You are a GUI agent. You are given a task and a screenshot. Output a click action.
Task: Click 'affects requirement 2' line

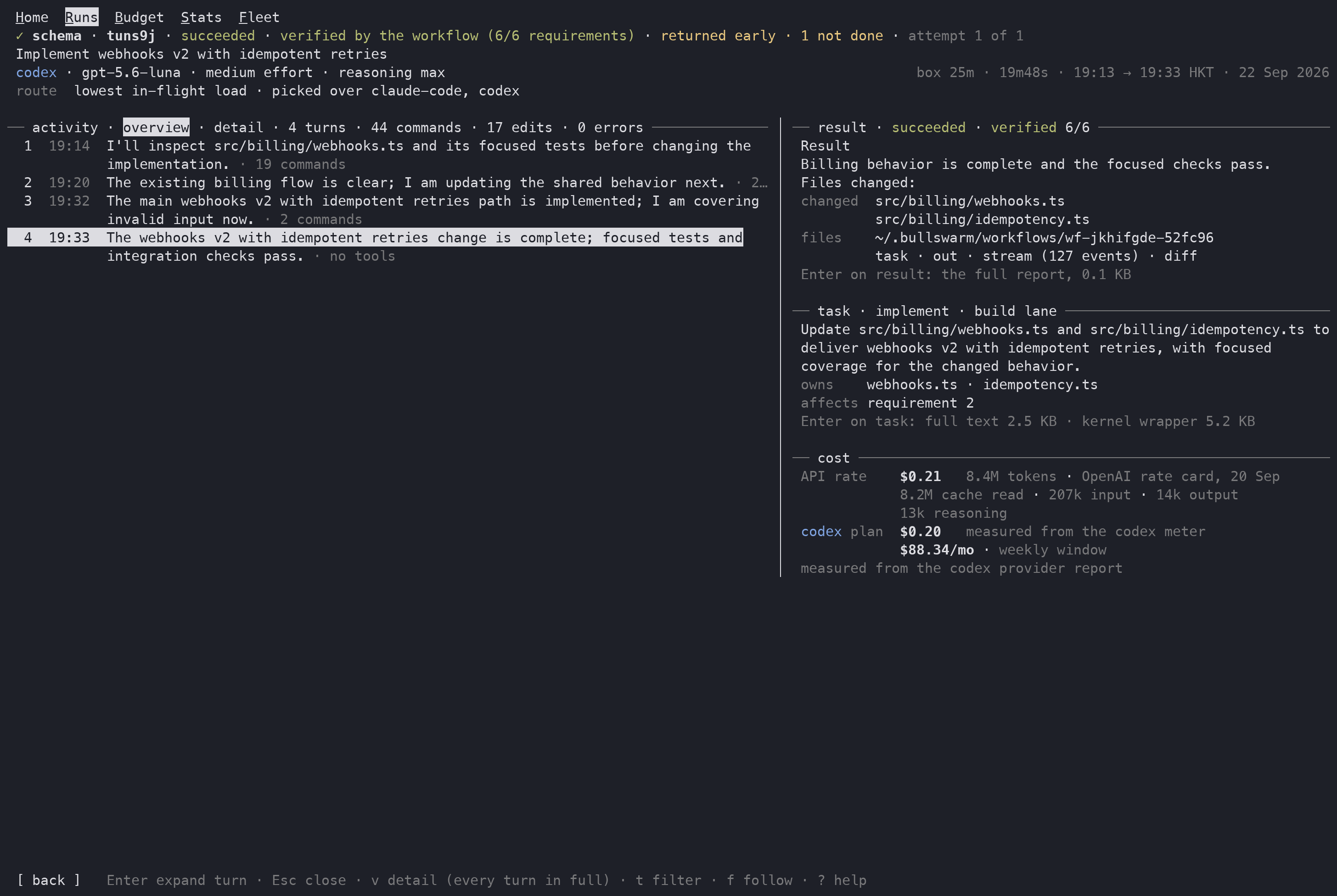point(887,403)
